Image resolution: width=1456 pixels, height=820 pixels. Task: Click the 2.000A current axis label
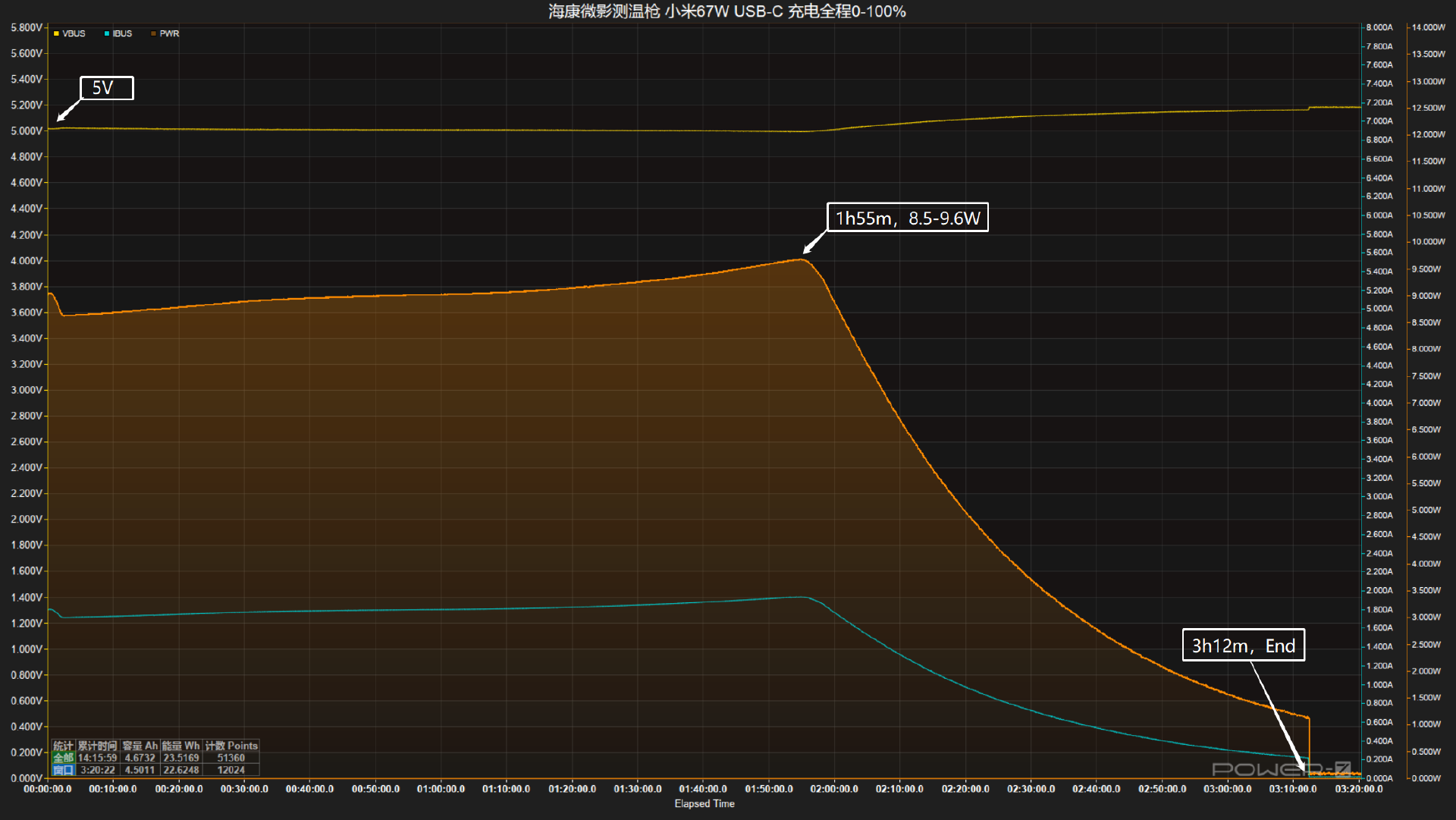click(x=1379, y=590)
